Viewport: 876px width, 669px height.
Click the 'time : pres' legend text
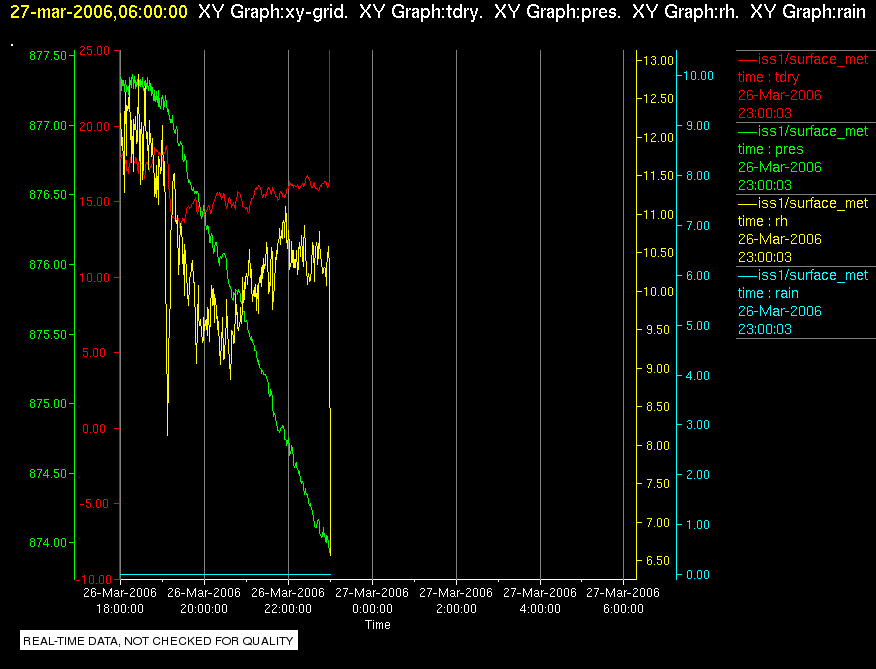[x=770, y=149]
